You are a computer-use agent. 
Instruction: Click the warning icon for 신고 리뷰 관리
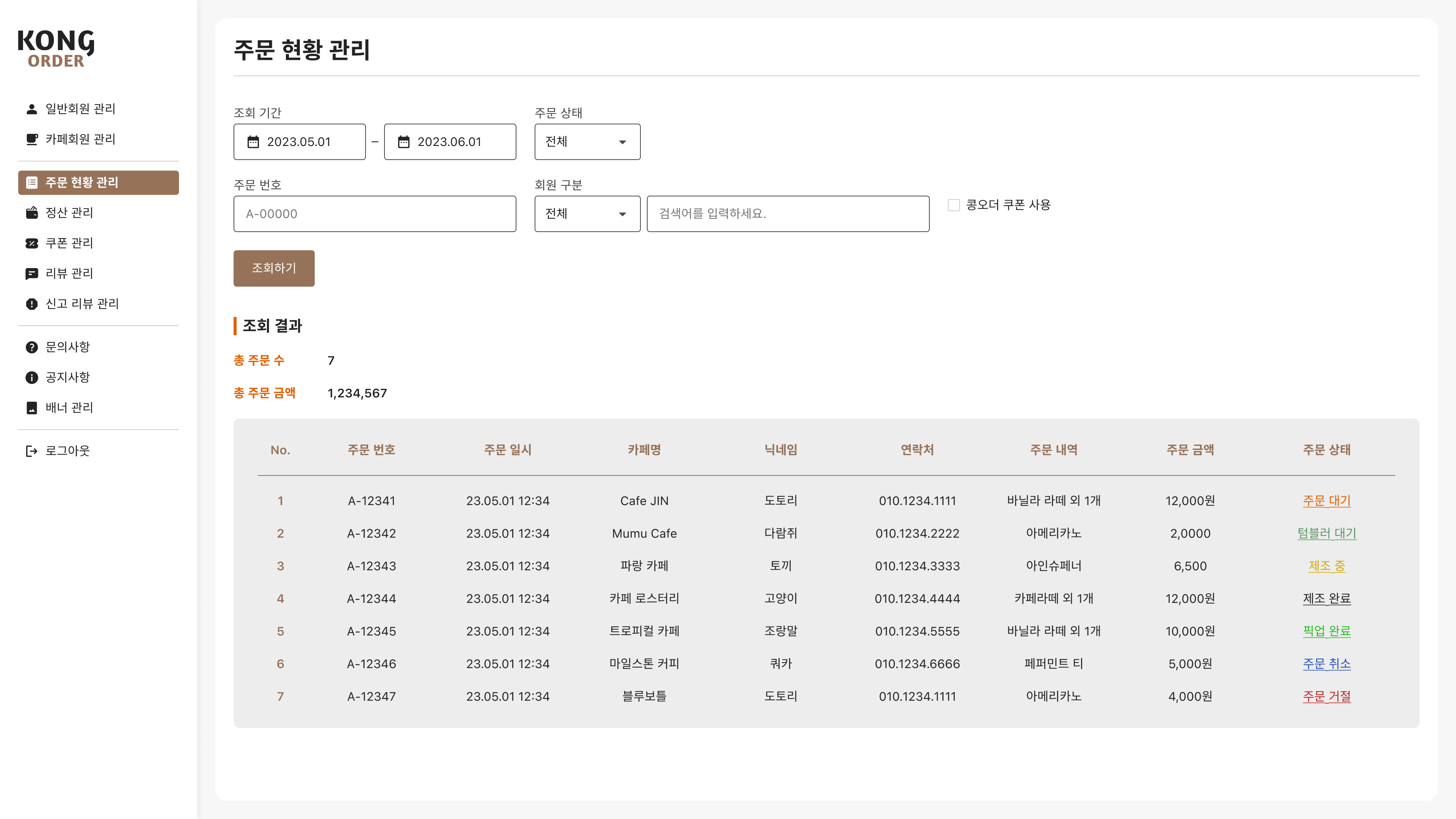tap(31, 304)
